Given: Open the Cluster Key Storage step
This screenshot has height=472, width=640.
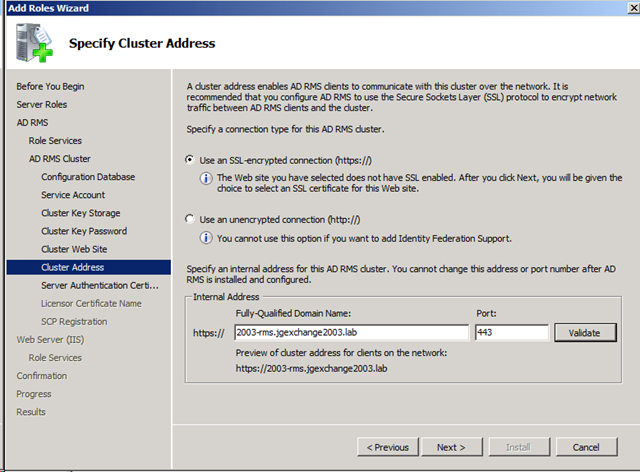Looking at the screenshot, I should (80, 213).
